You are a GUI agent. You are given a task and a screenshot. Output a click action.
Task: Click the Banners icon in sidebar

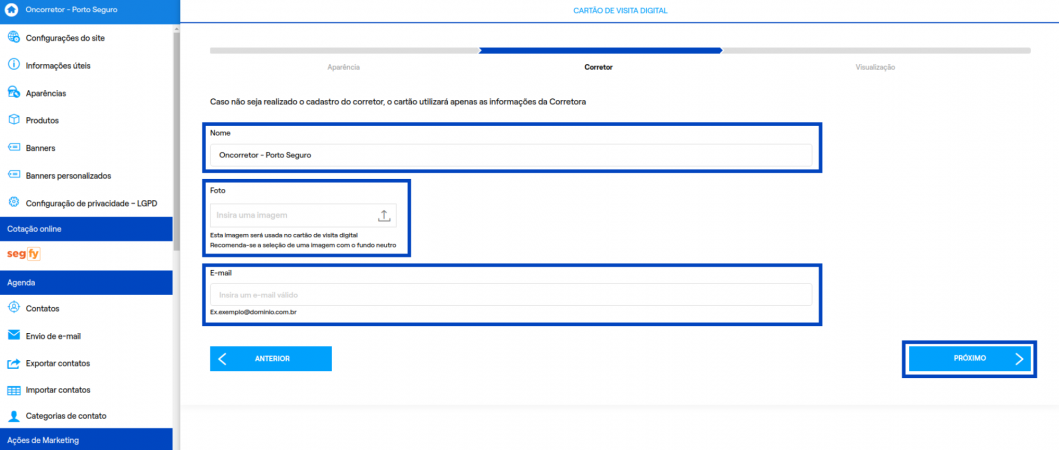(14, 147)
